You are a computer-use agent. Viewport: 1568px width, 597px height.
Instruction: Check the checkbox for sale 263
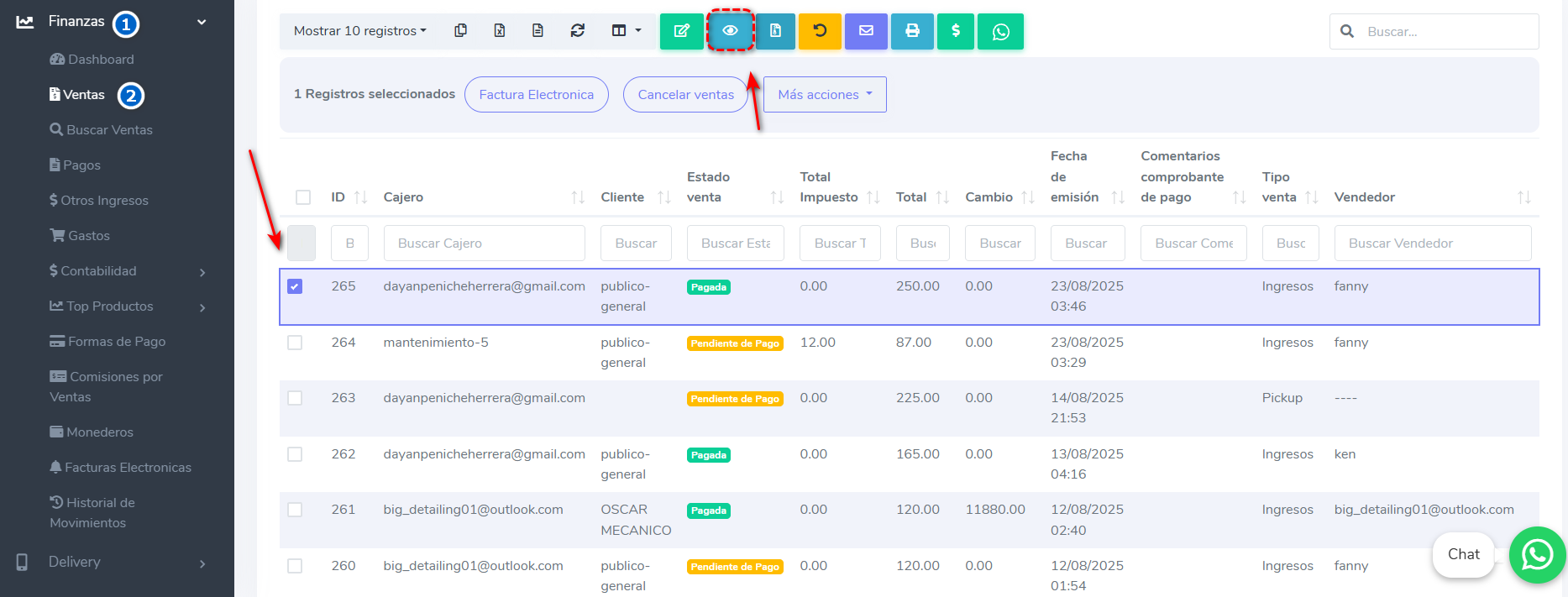click(x=295, y=398)
